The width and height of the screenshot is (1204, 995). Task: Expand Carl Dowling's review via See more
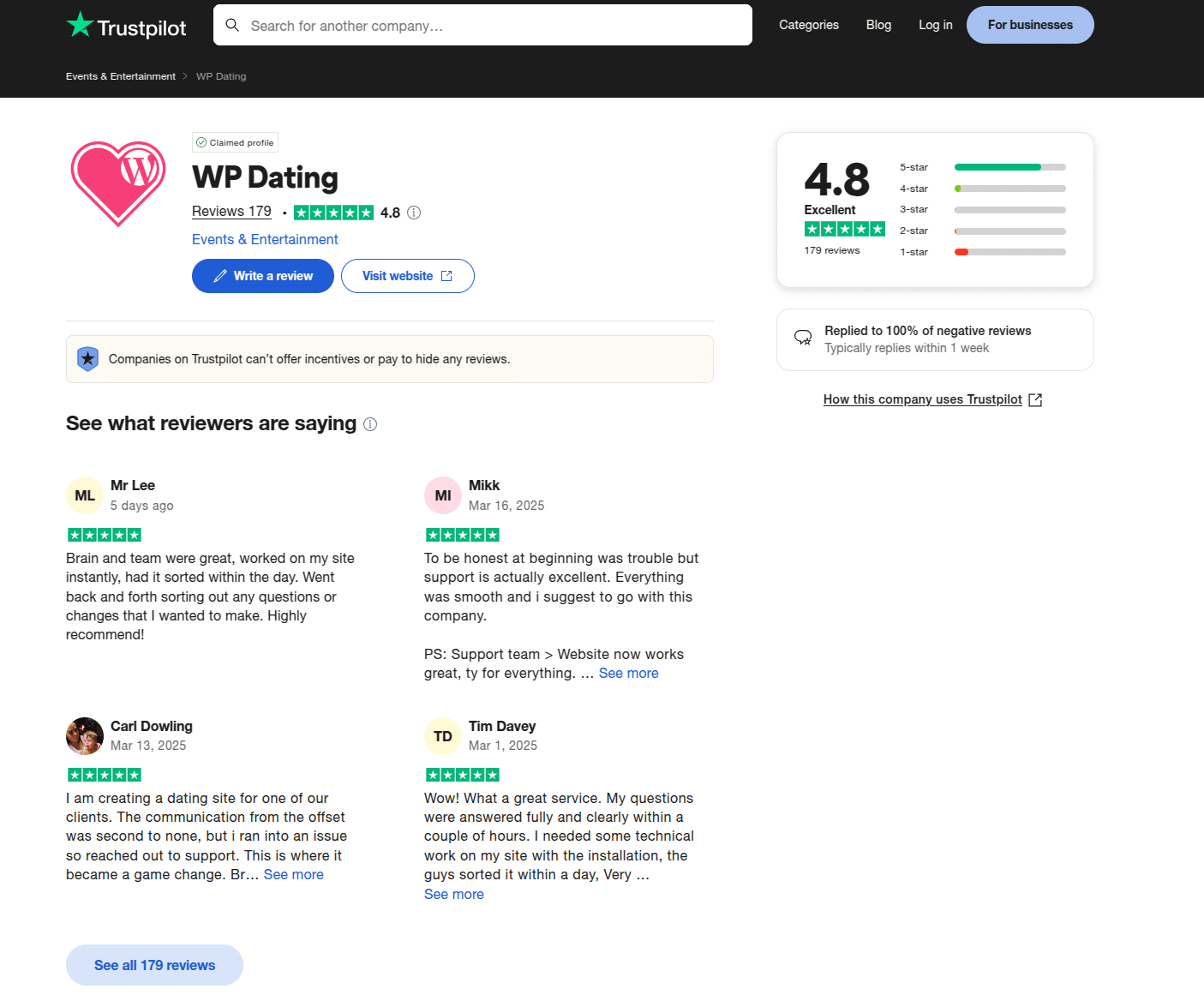(x=293, y=875)
